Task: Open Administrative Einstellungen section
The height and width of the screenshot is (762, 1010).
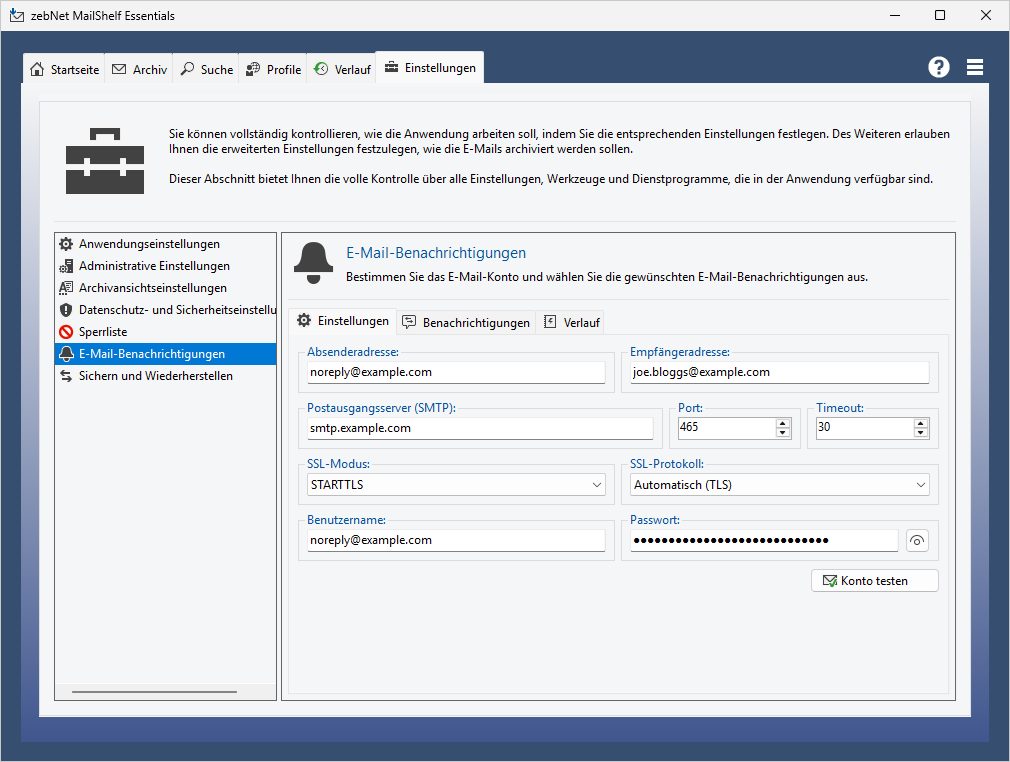Action: [154, 266]
